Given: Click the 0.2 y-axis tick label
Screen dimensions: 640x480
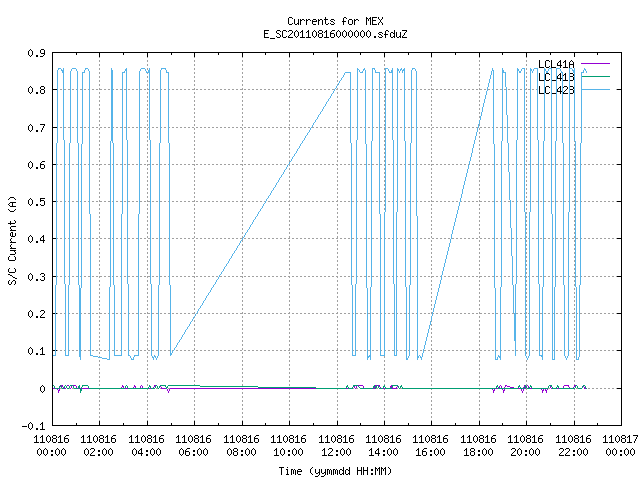Looking at the screenshot, I should coord(36,314).
